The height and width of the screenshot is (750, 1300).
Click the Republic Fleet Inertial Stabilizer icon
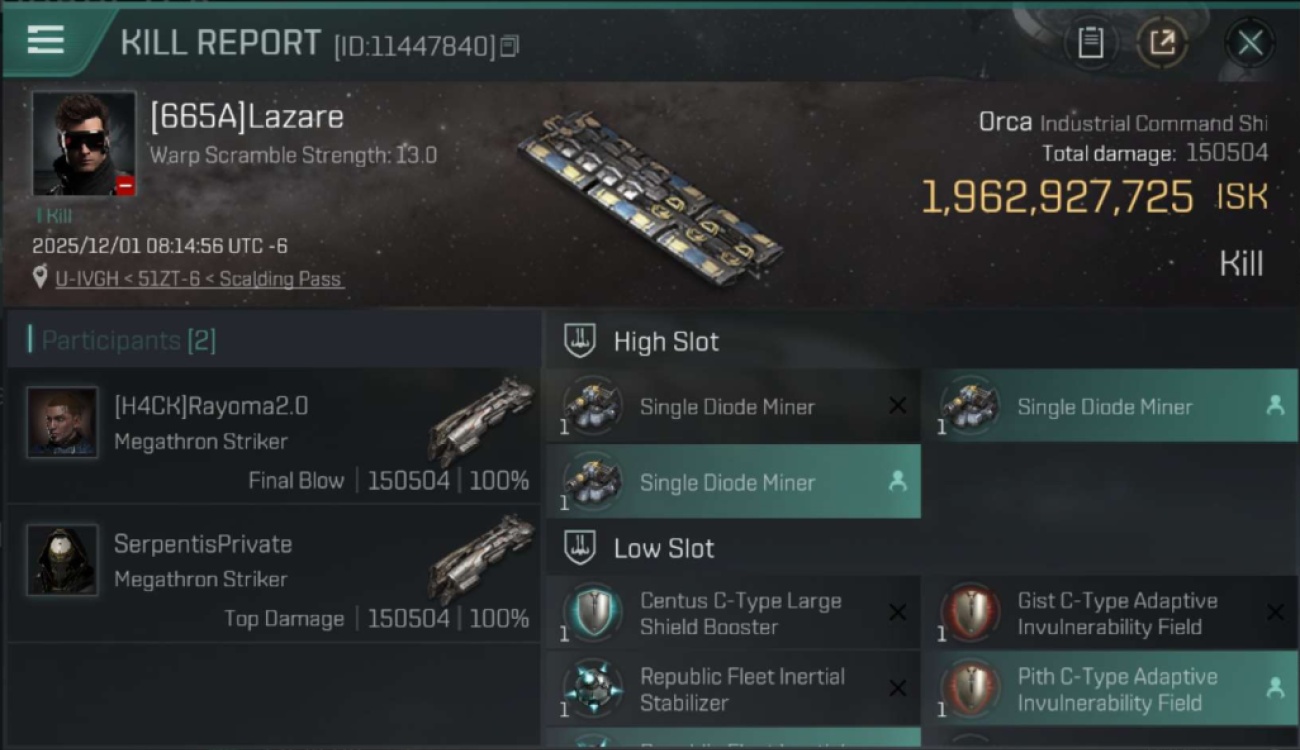[593, 689]
